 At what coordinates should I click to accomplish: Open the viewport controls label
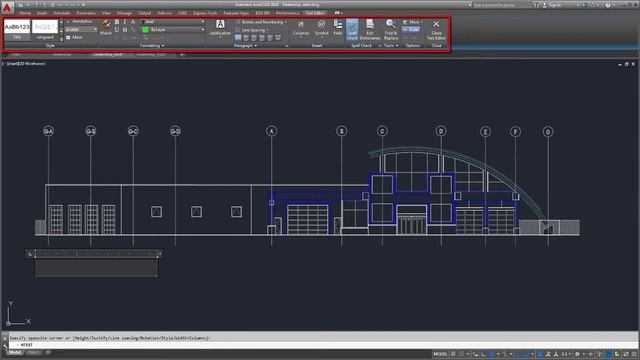25,64
